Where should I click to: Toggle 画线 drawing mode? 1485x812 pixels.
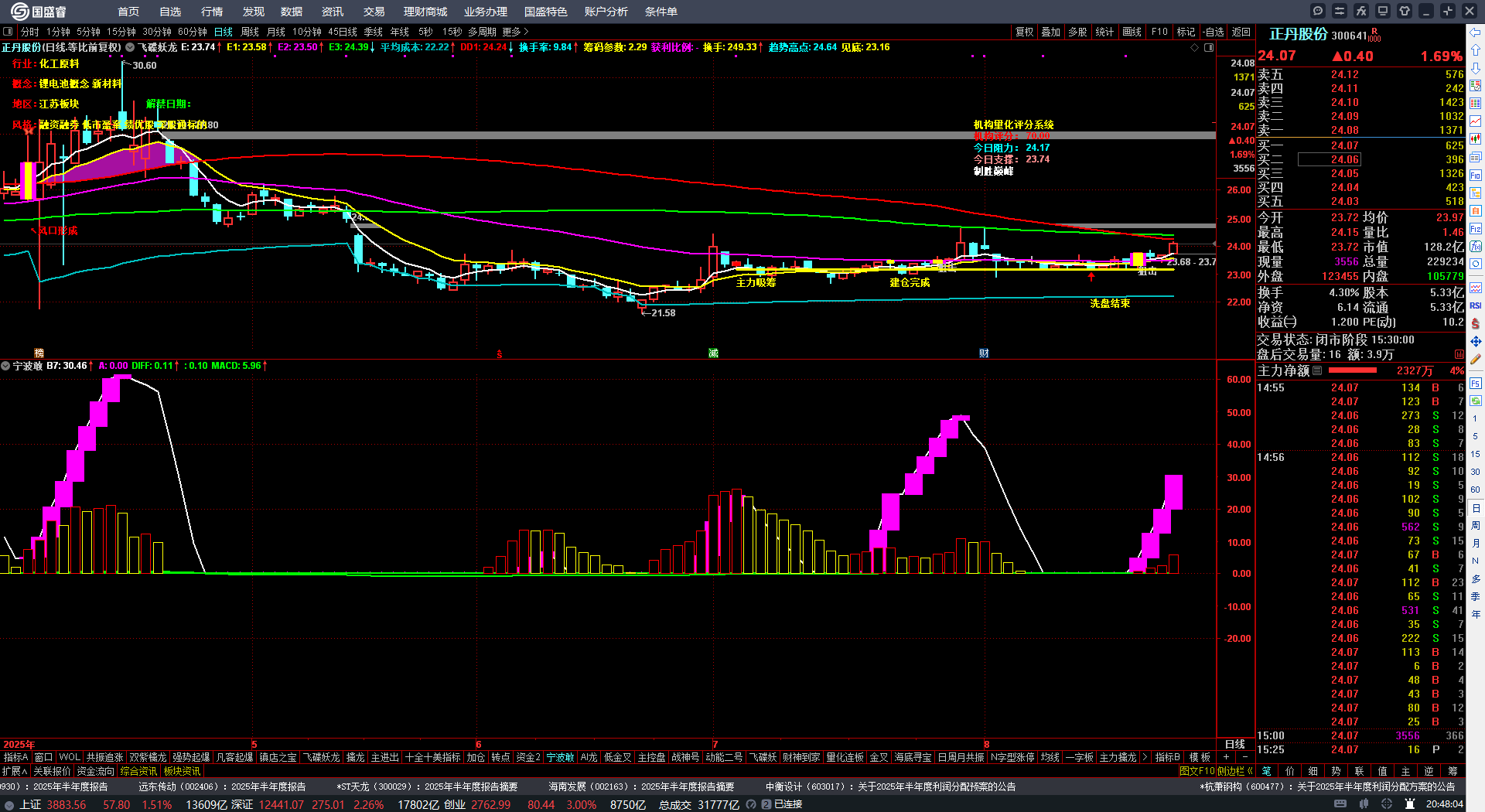(x=1132, y=32)
